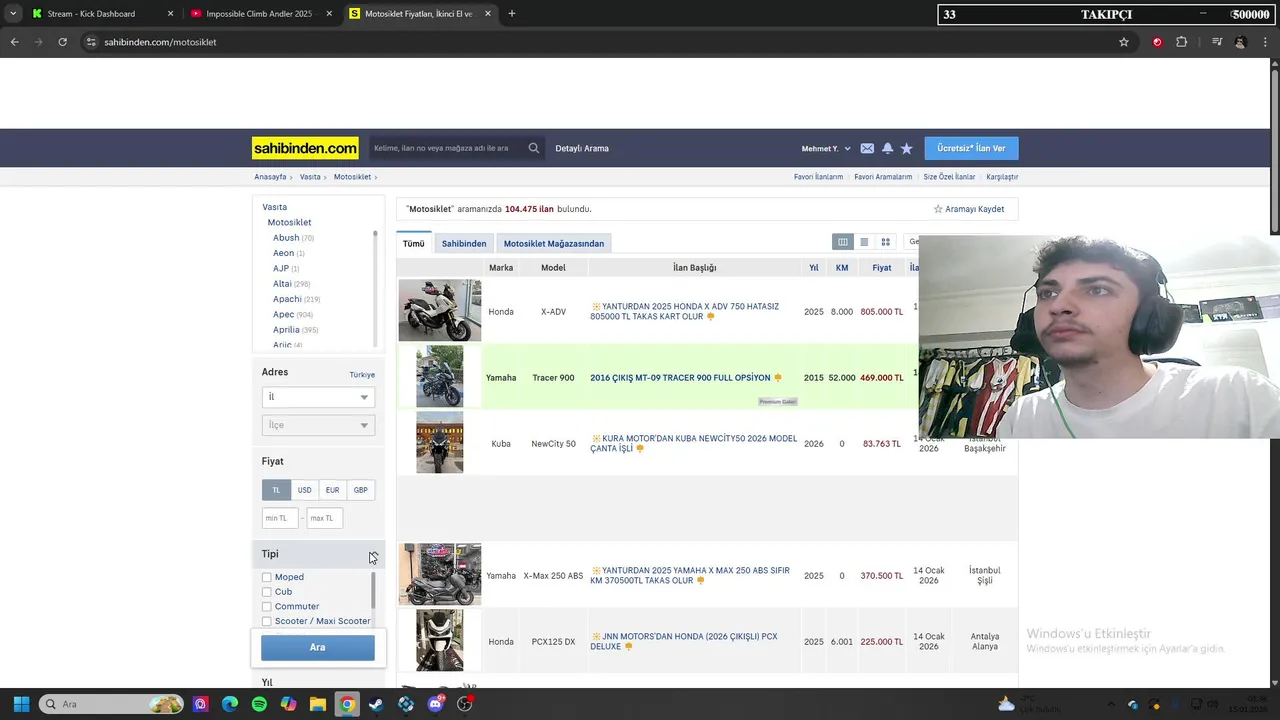Open Detaylı Arama link
Screen dimensions: 1280x720
pyautogui.click(x=582, y=148)
